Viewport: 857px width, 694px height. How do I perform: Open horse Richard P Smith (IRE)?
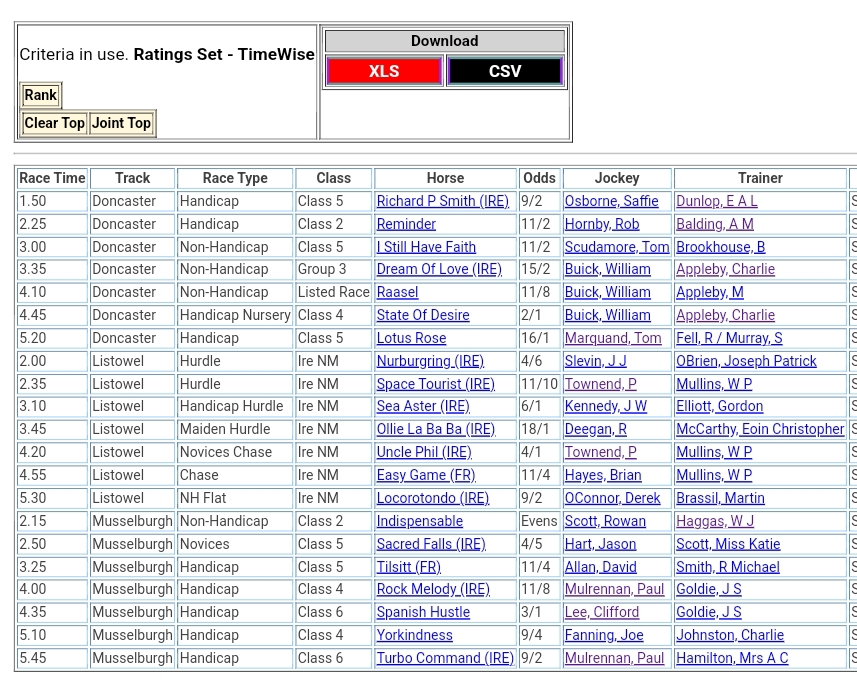pos(442,201)
